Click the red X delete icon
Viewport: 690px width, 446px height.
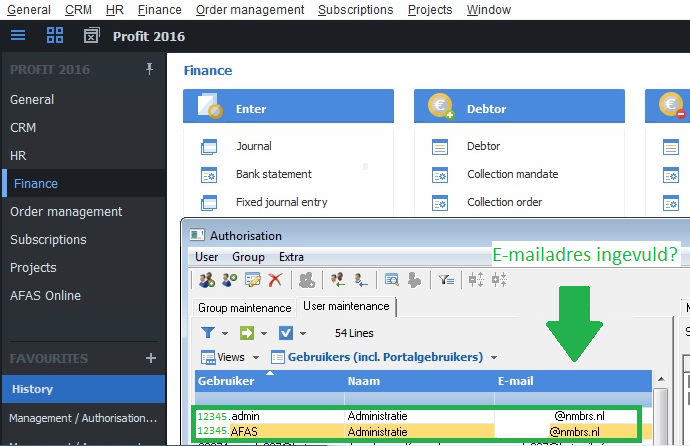coord(275,280)
